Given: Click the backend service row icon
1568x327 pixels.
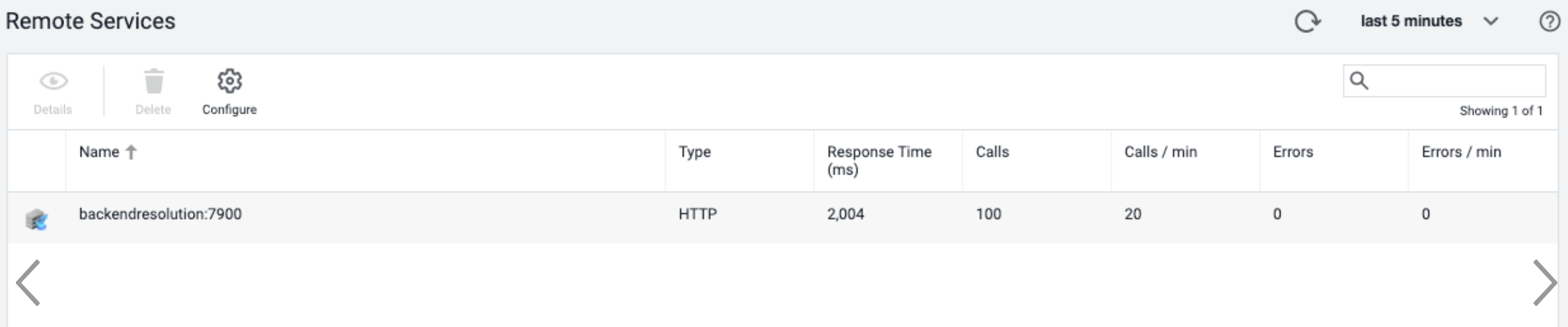Looking at the screenshot, I should [x=36, y=219].
